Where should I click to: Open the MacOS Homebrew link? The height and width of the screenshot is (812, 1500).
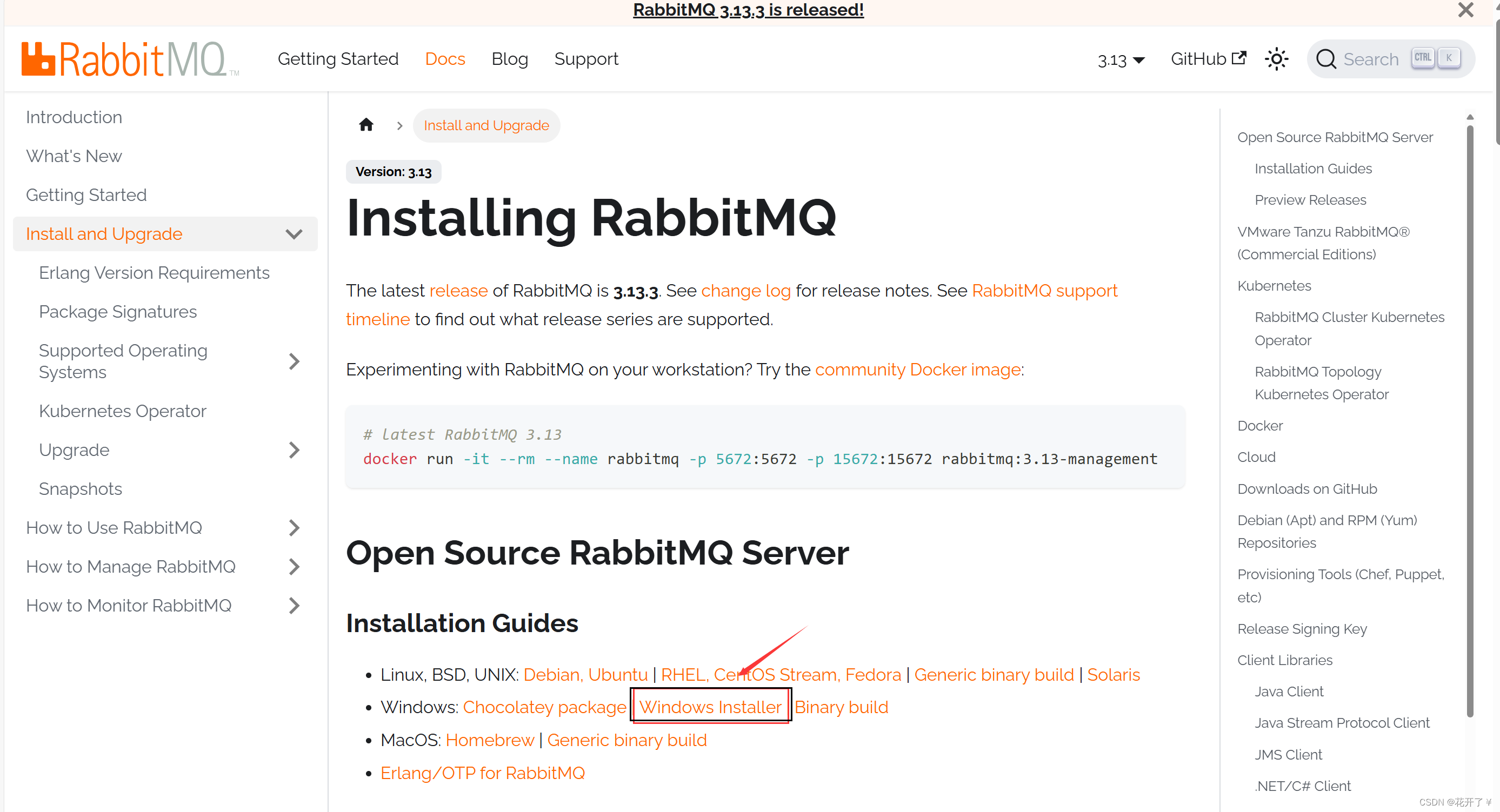(490, 740)
